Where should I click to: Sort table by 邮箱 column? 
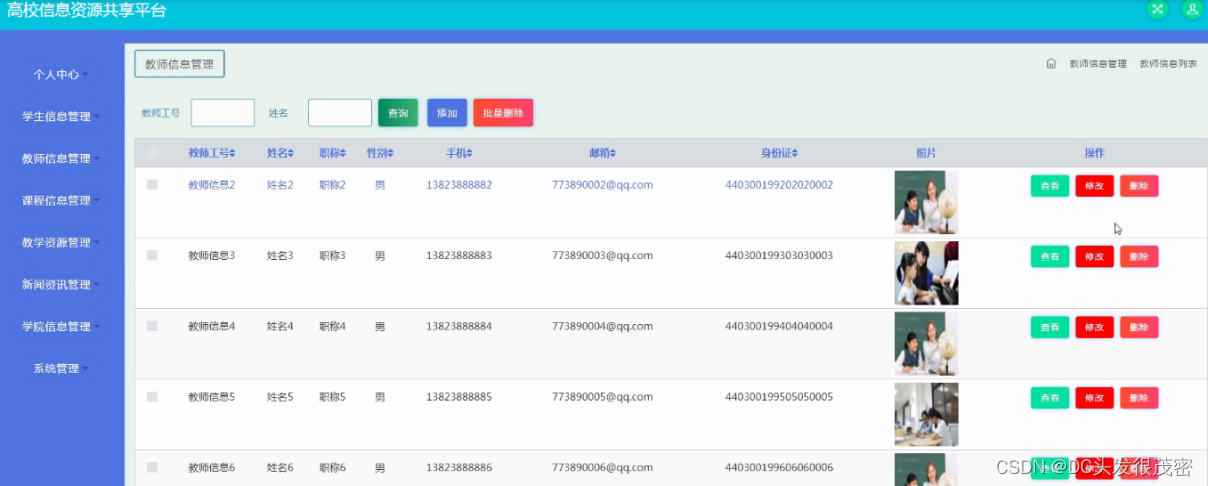[602, 153]
